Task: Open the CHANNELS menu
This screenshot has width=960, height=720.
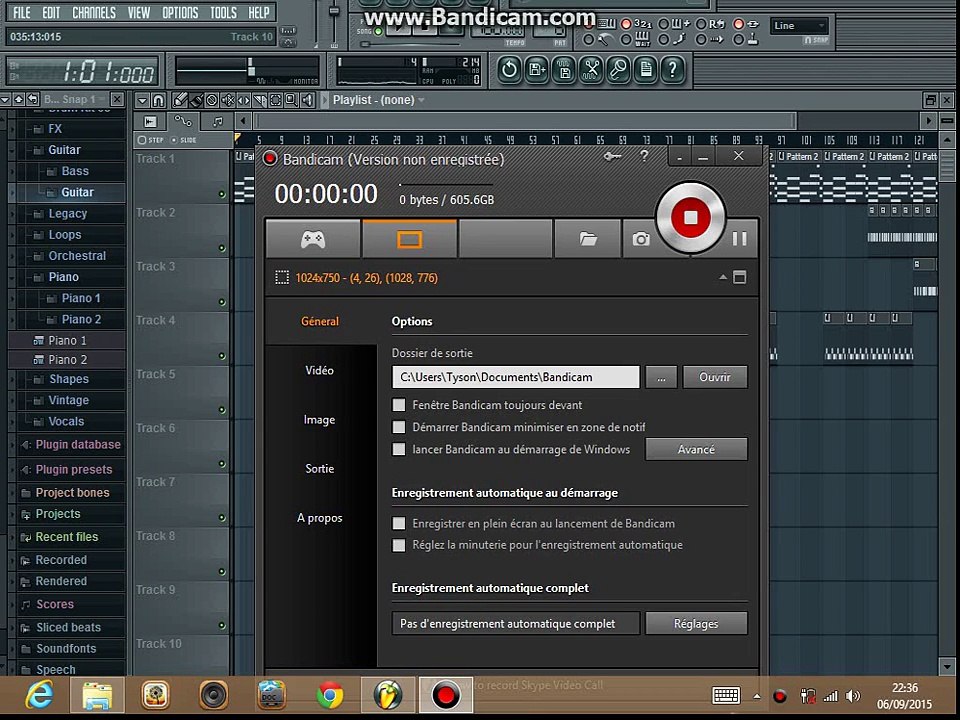Action: pyautogui.click(x=94, y=12)
